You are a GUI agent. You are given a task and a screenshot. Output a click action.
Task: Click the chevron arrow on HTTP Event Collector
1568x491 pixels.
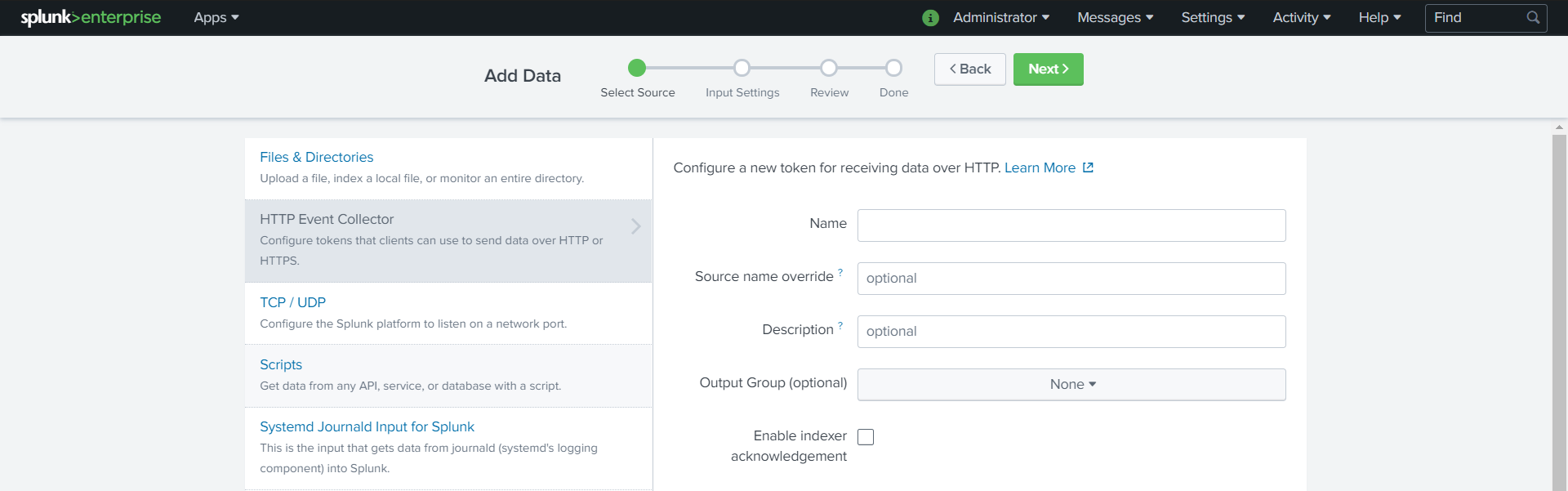(x=635, y=226)
